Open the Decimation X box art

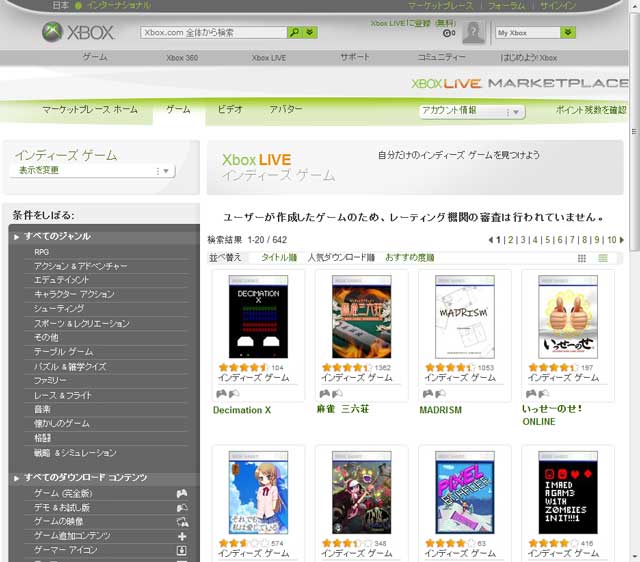click(x=258, y=317)
